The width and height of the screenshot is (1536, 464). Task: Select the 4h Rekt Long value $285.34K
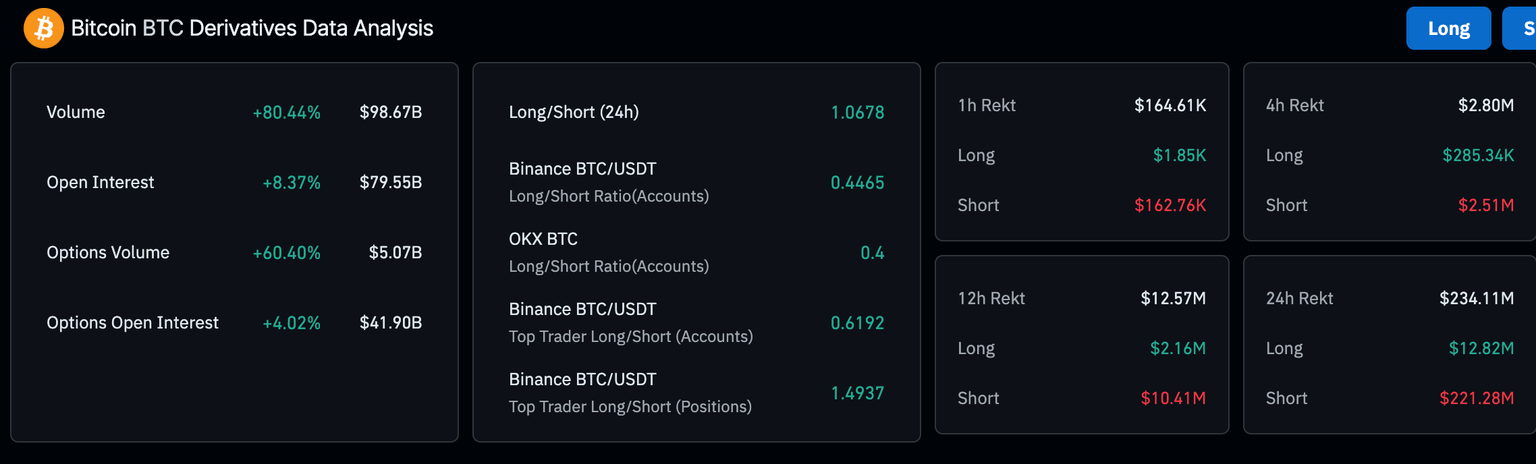(x=1478, y=155)
